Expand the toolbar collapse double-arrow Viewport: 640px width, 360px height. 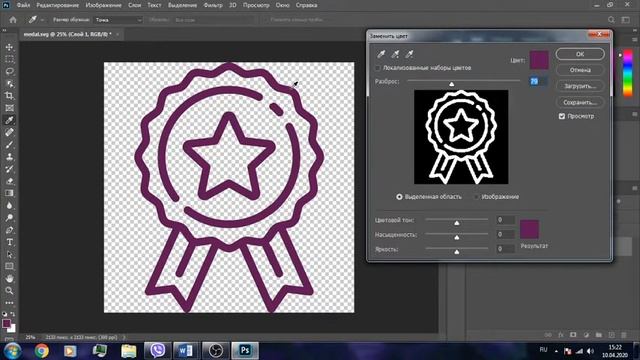4,31
